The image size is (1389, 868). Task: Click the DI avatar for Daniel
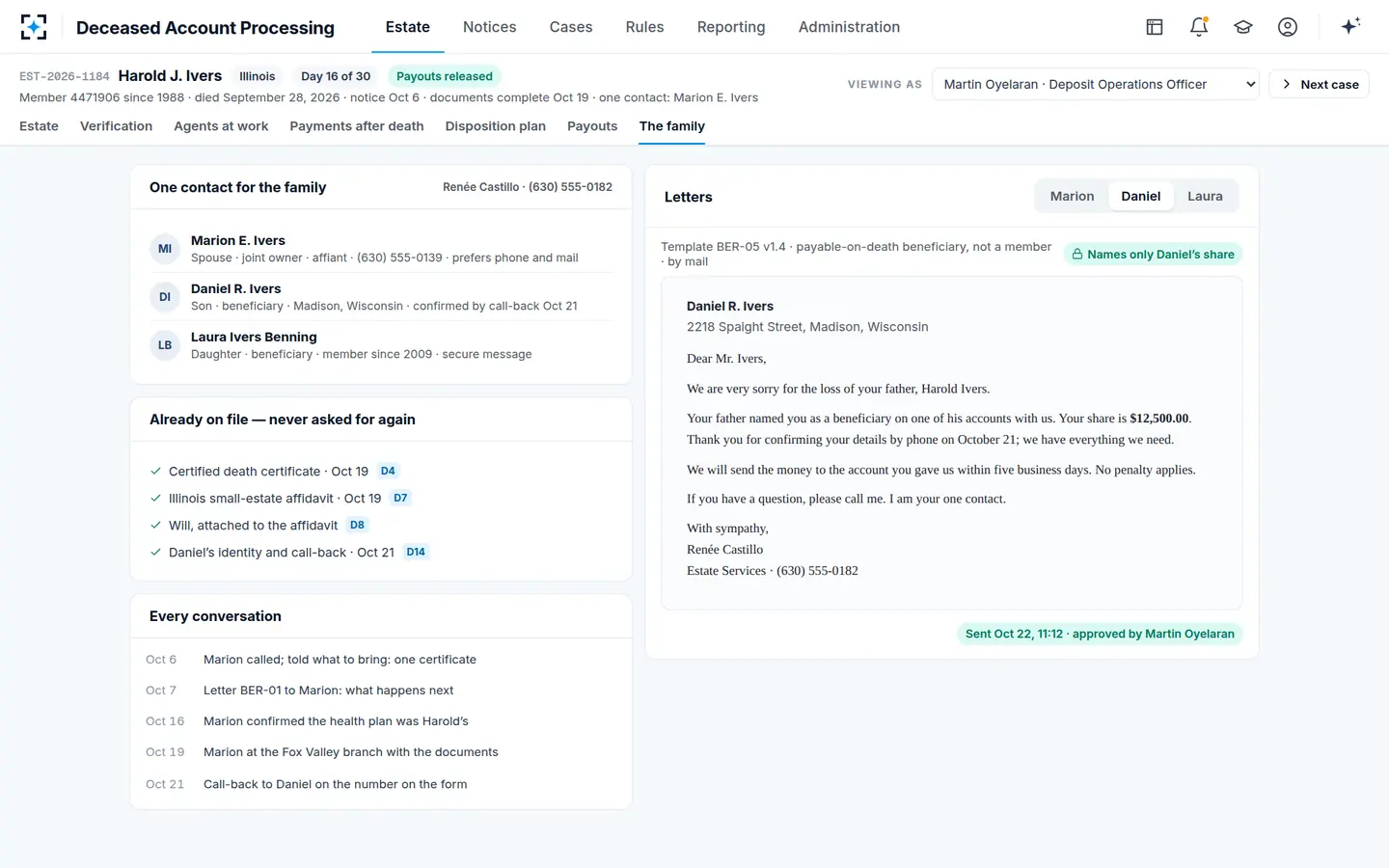(165, 297)
